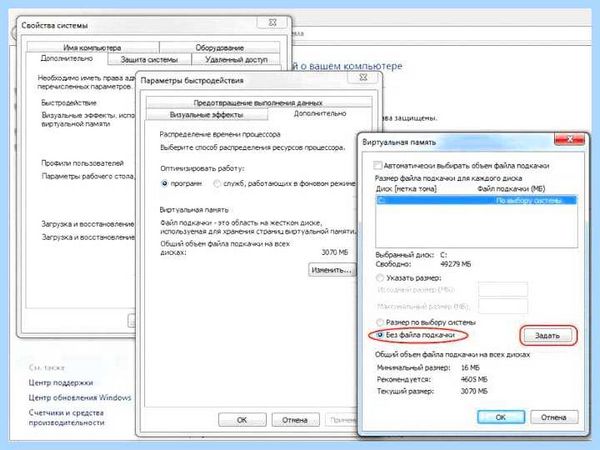The width and height of the screenshot is (600, 450).
Task: Click 'Диск [метка тома]' column header
Action: click(406, 189)
